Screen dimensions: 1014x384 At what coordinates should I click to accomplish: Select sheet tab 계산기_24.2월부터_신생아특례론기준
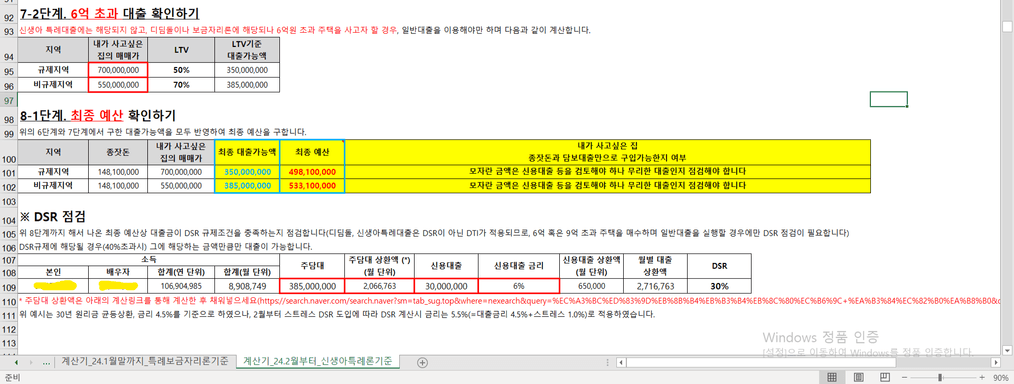tap(317, 361)
